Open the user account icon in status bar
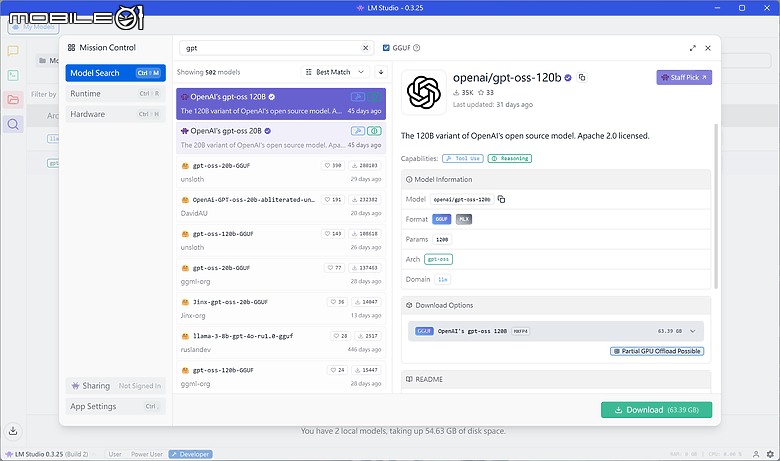Image resolution: width=780 pixels, height=461 pixels. click(756, 454)
